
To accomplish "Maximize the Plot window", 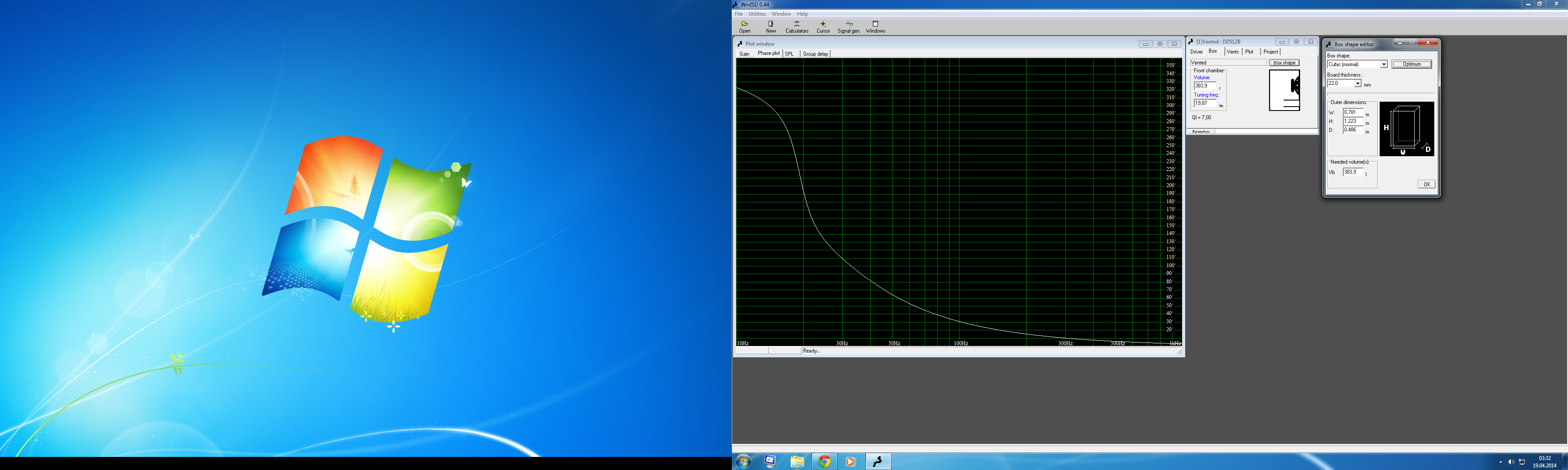I will point(1159,44).
